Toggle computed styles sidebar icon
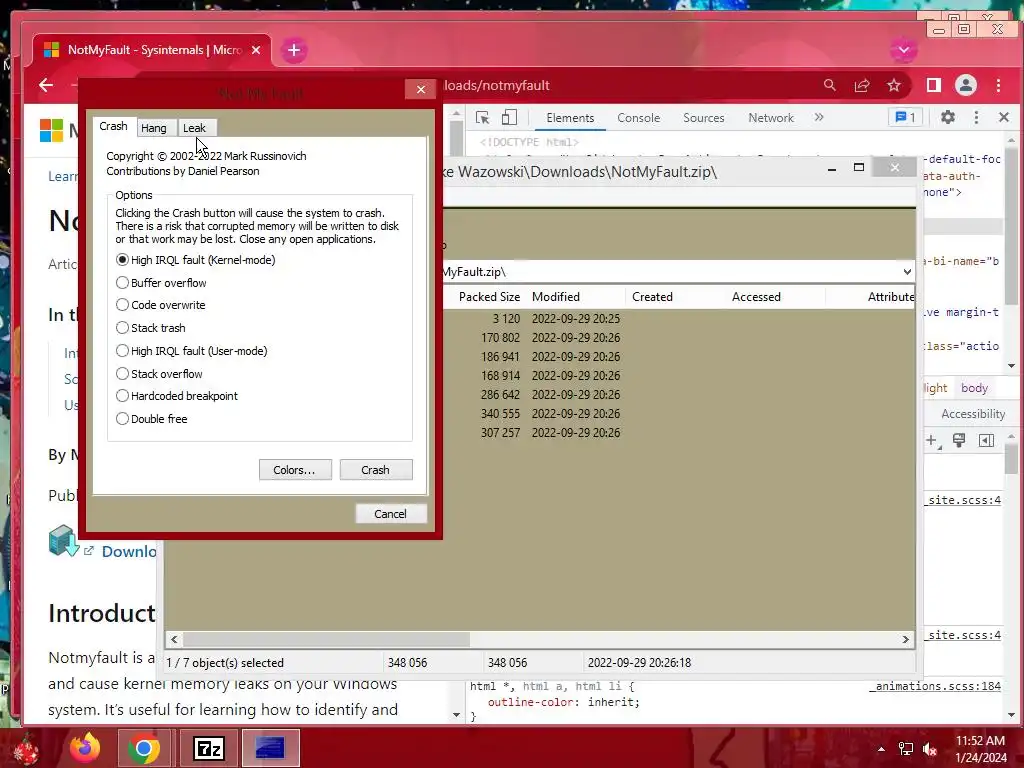1024x768 pixels. coord(987,441)
